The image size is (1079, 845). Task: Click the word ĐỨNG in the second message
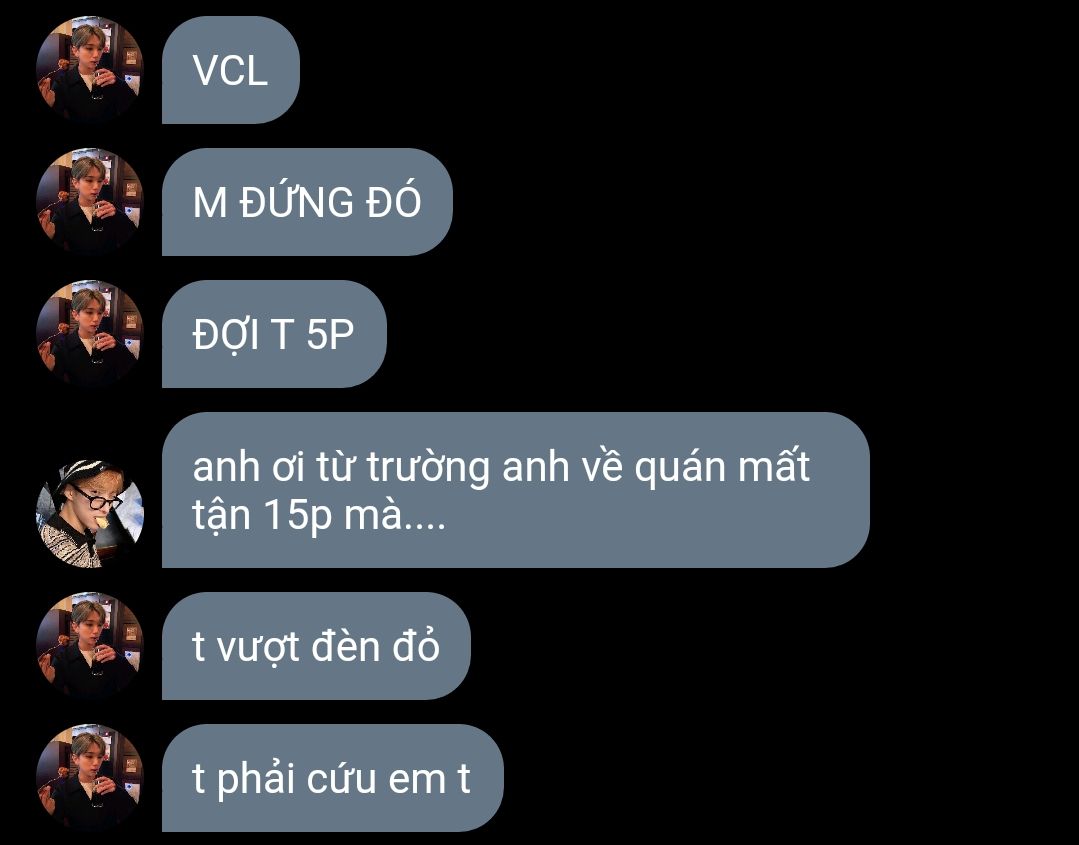pos(297,201)
